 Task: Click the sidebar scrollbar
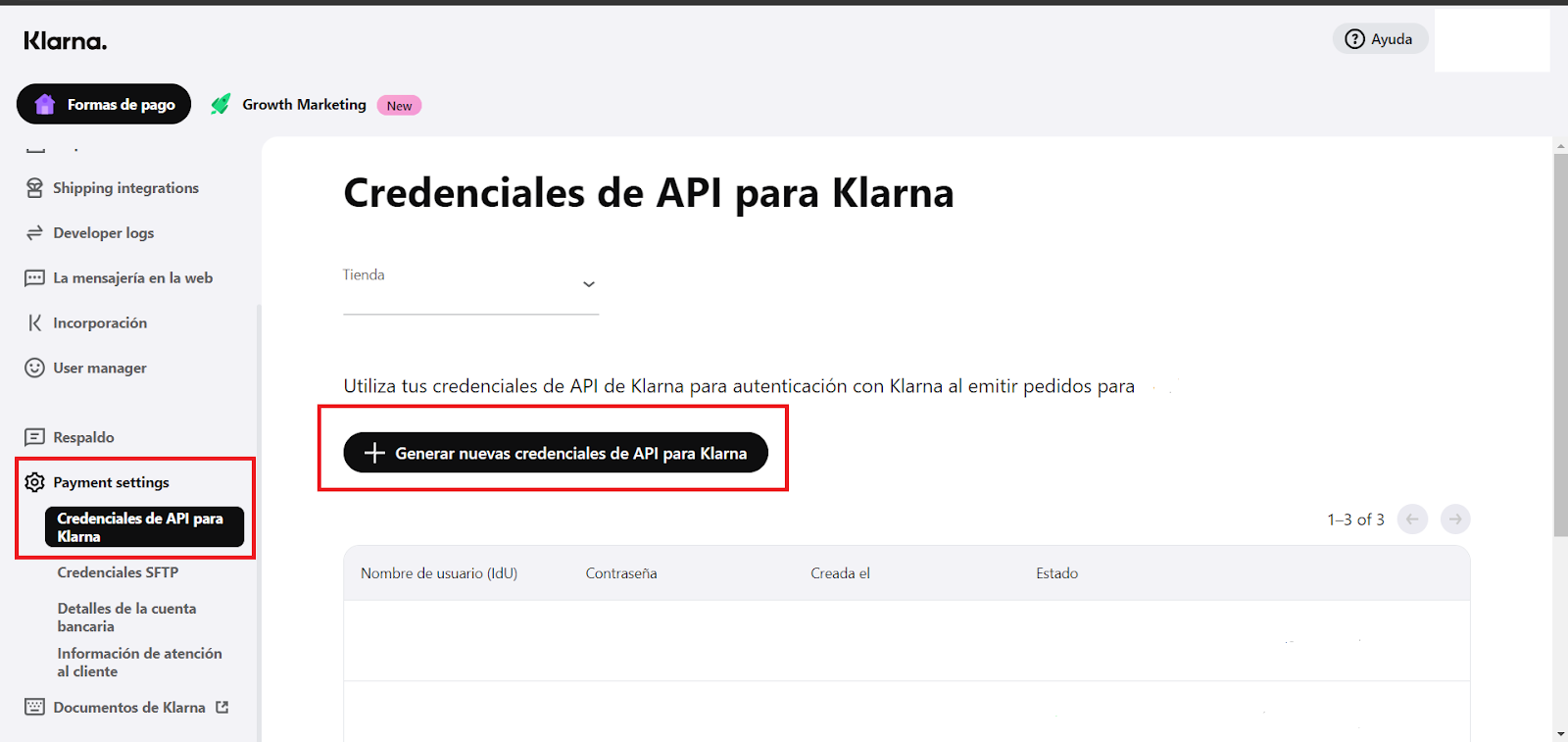point(259,522)
